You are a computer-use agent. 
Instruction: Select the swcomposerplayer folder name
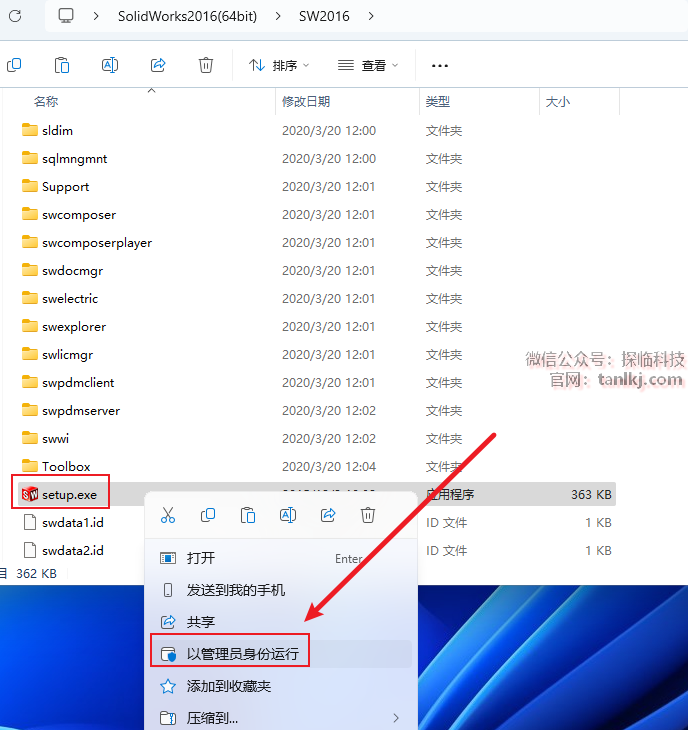[x=97, y=243]
